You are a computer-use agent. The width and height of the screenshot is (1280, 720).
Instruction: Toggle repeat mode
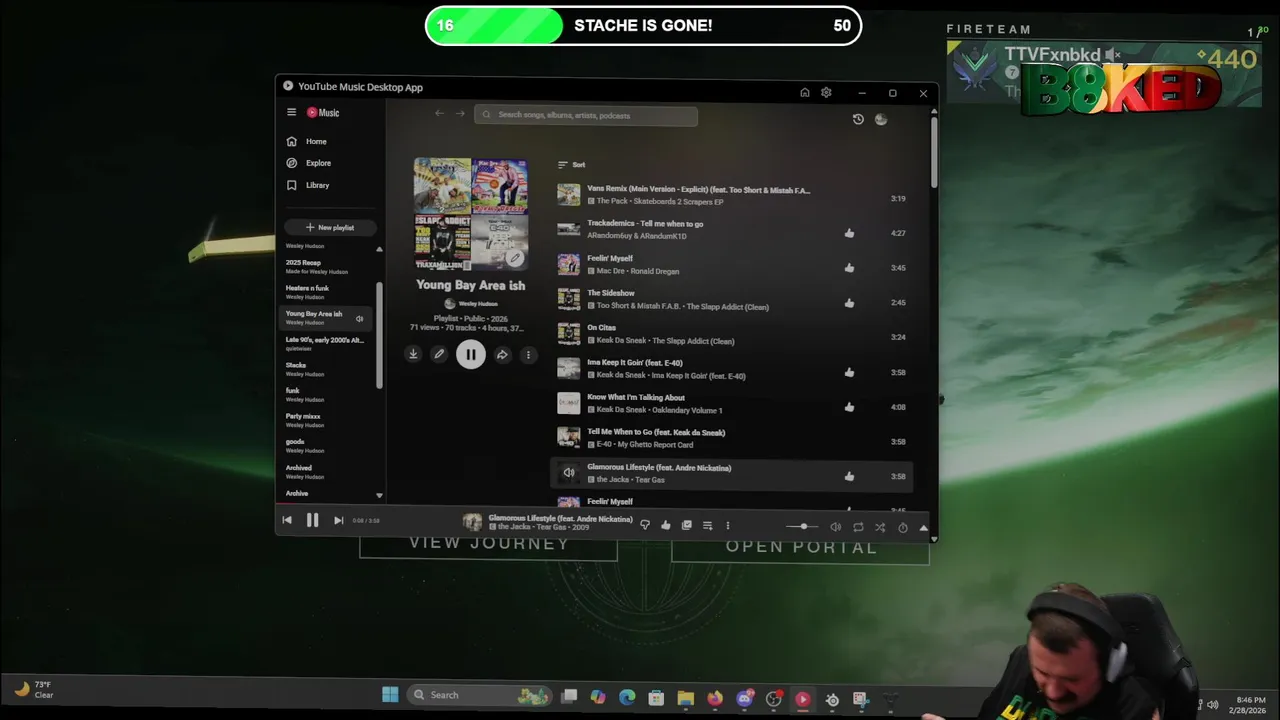click(858, 527)
